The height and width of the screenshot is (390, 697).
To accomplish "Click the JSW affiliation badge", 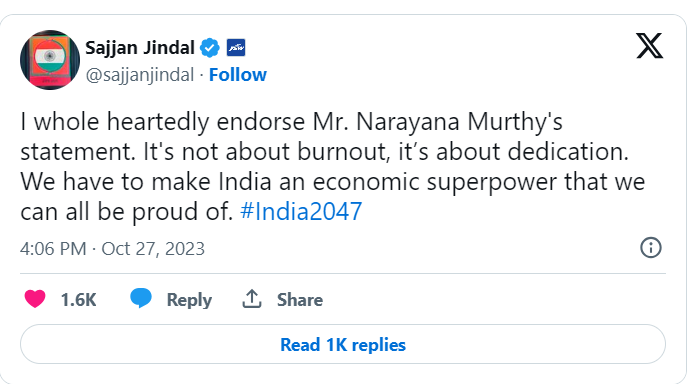I will [236, 48].
